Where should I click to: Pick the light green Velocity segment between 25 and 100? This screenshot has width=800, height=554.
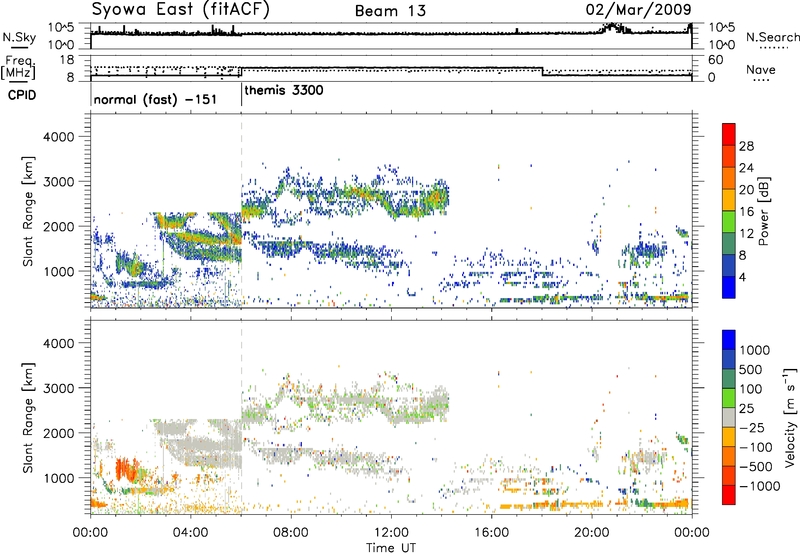(729, 398)
